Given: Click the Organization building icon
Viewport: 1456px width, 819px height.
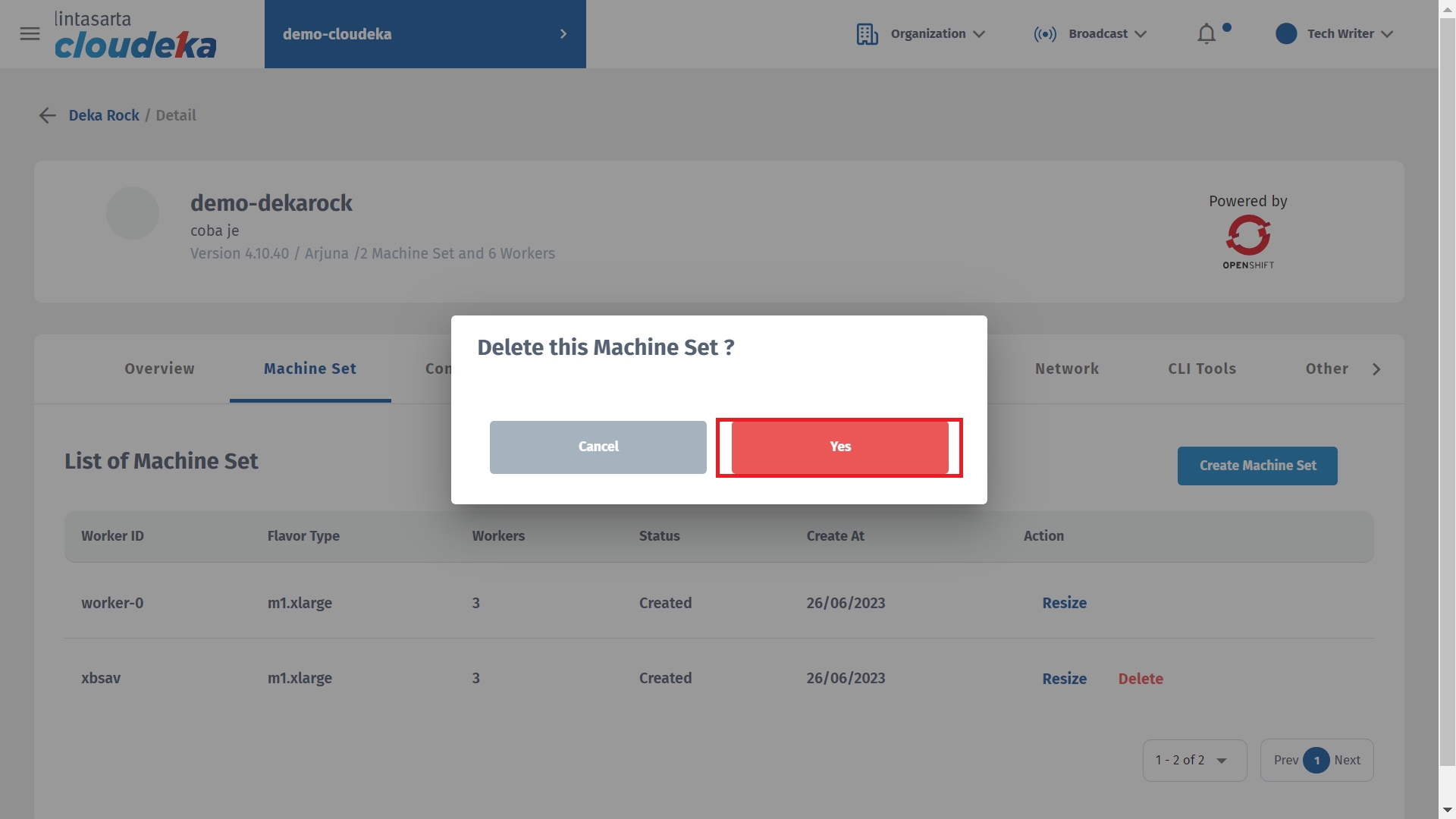Looking at the screenshot, I should [867, 34].
